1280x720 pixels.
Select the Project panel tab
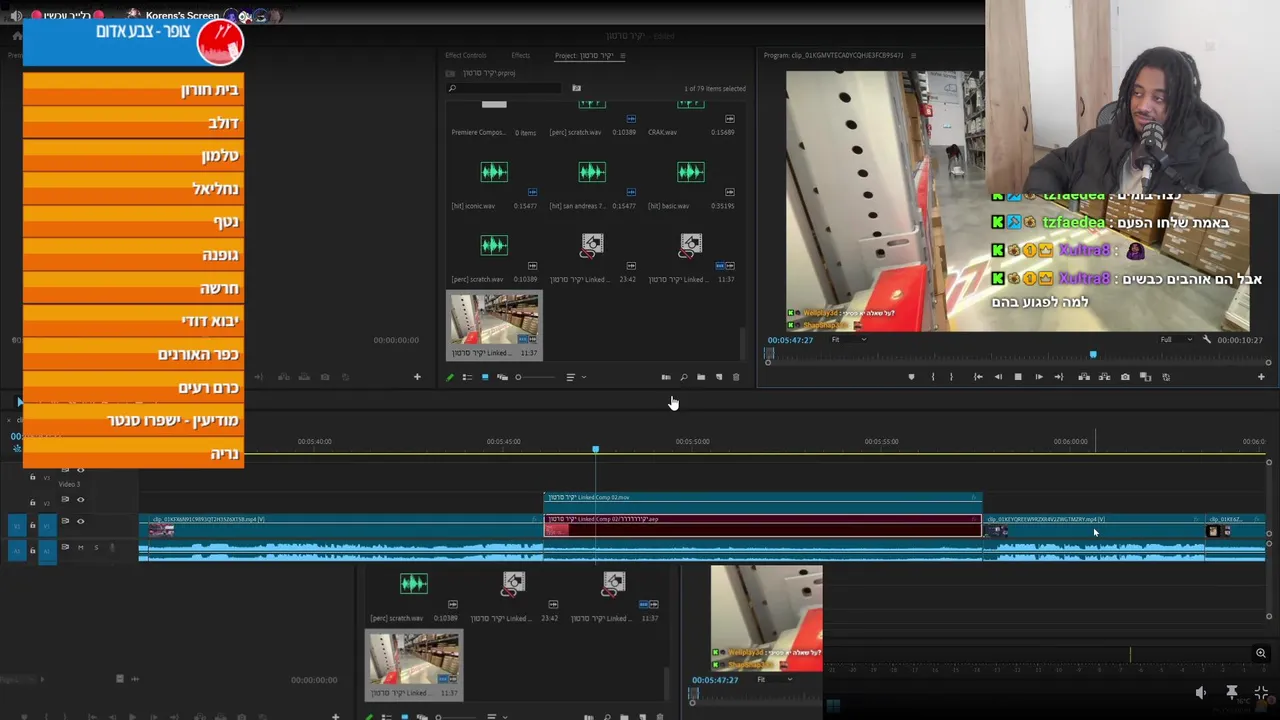584,55
